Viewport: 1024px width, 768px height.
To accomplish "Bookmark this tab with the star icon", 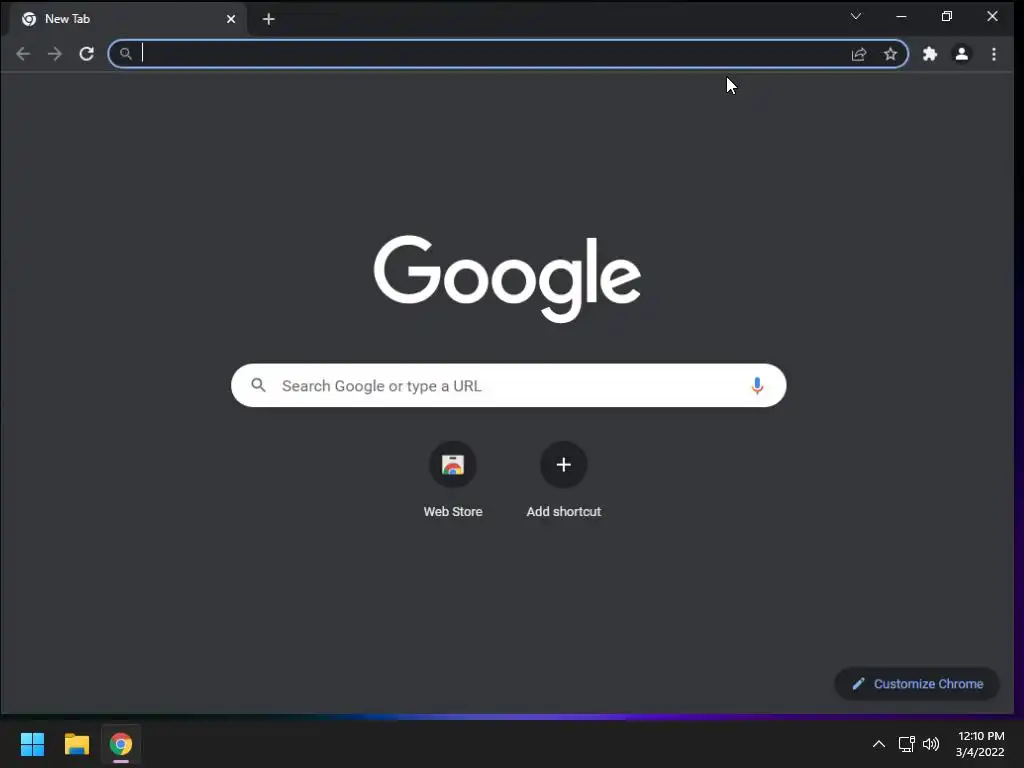I will pos(890,54).
